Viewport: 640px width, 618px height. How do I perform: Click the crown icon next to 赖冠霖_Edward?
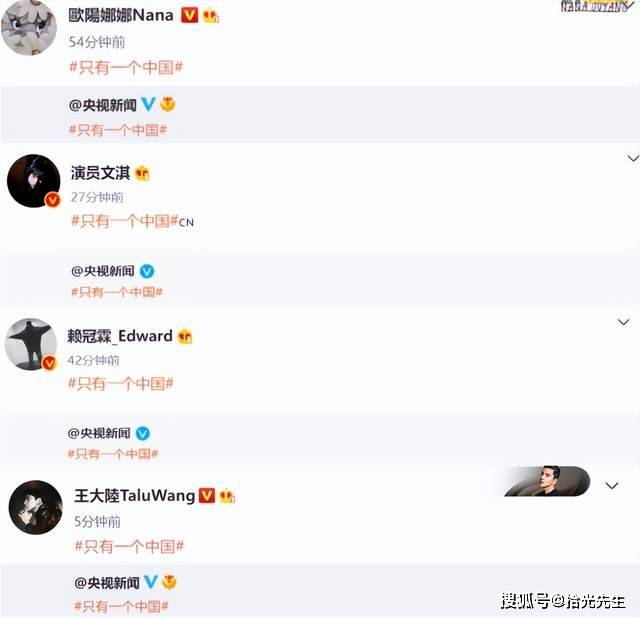185,336
